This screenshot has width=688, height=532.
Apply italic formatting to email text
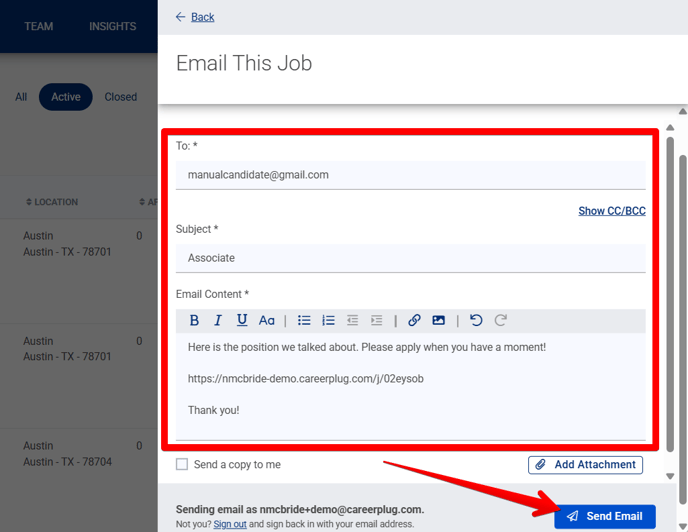(218, 321)
